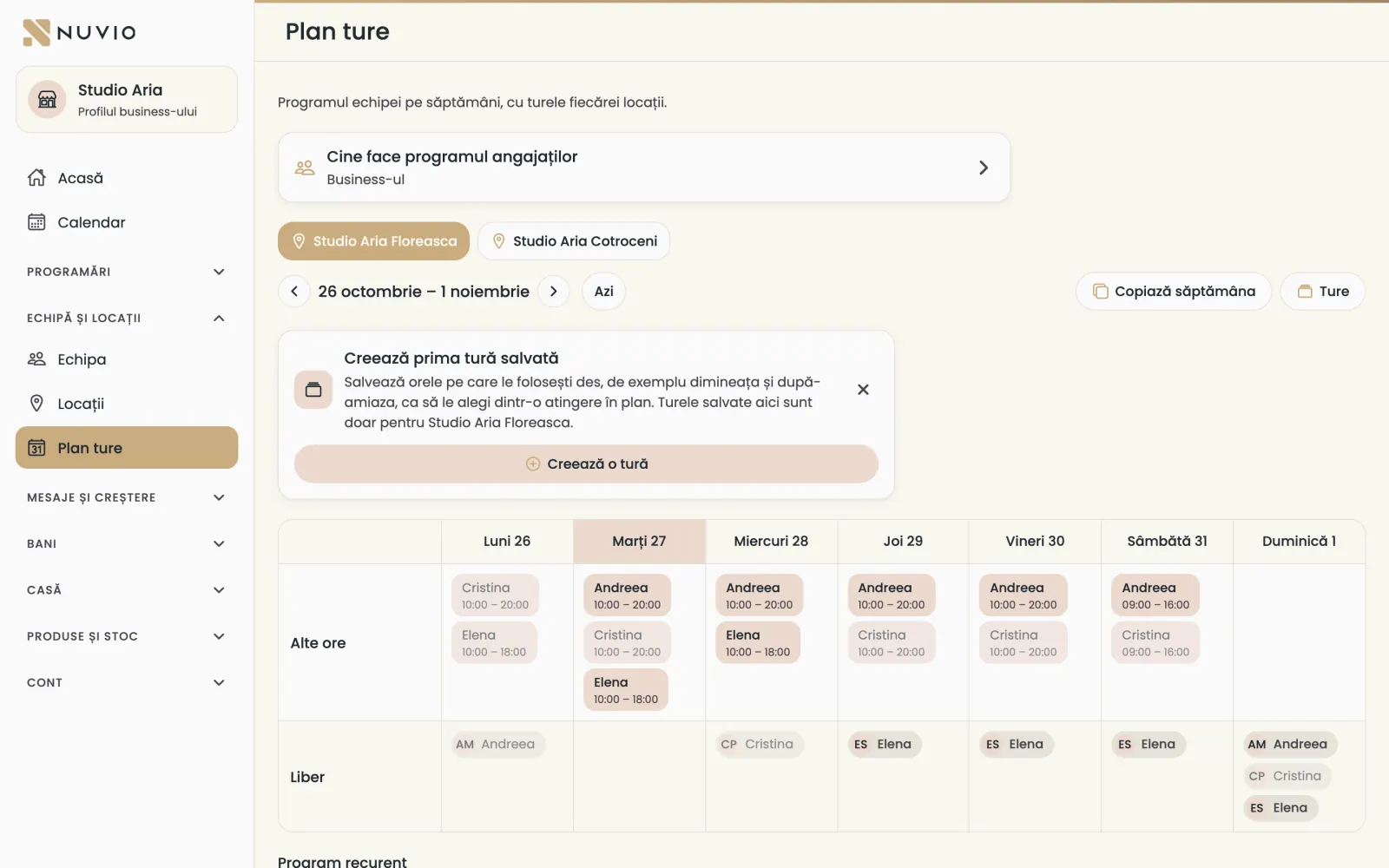
Task: Collapse the Echipă și locații section
Action: [127, 318]
